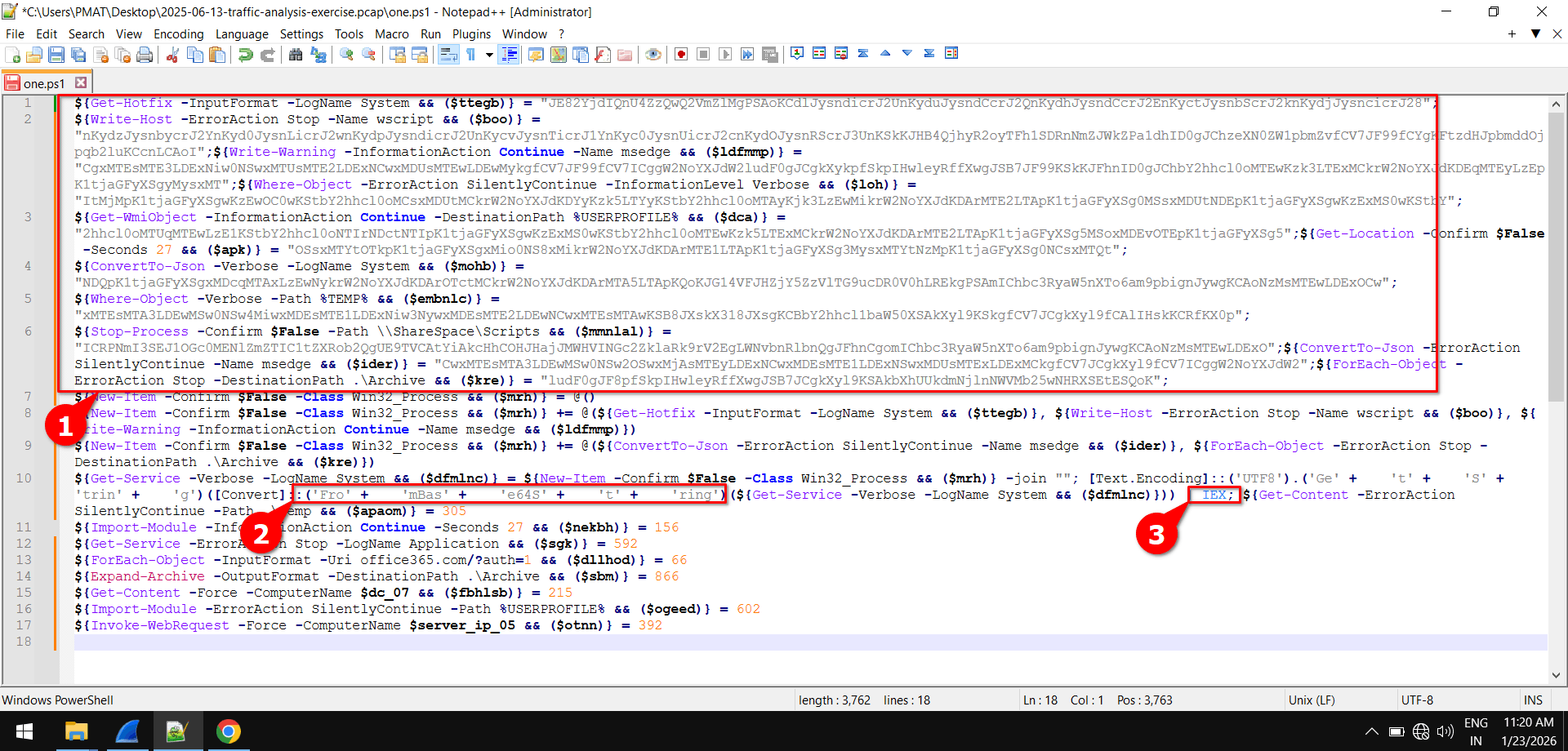Click Unix (LF) in the status bar
1568x751 pixels.
pos(1311,700)
